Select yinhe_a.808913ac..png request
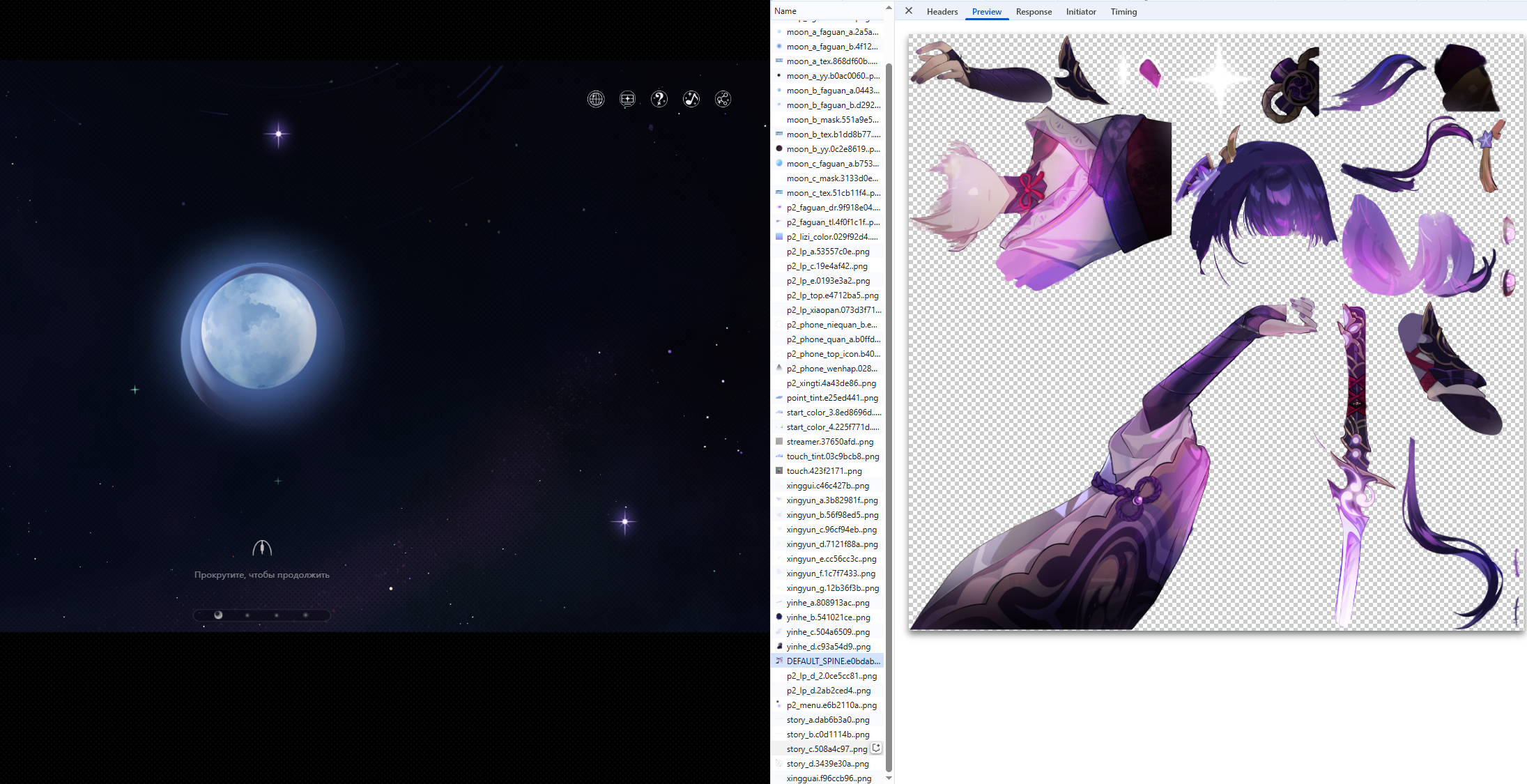 [827, 603]
